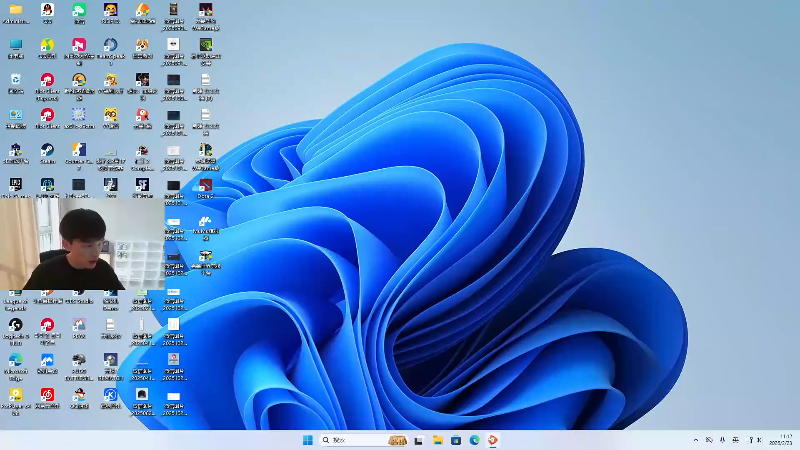Select the Logitech G HUB shortcut

pyautogui.click(x=15, y=325)
